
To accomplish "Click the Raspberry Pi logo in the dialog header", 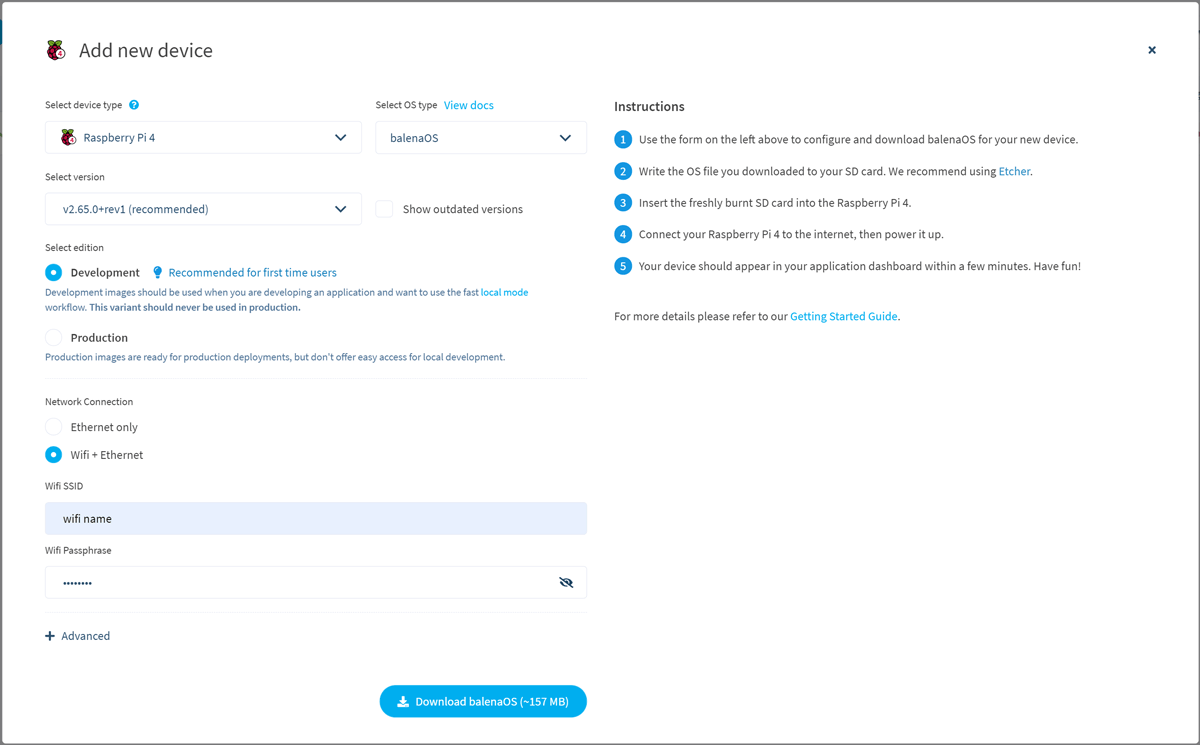I will (x=55, y=49).
